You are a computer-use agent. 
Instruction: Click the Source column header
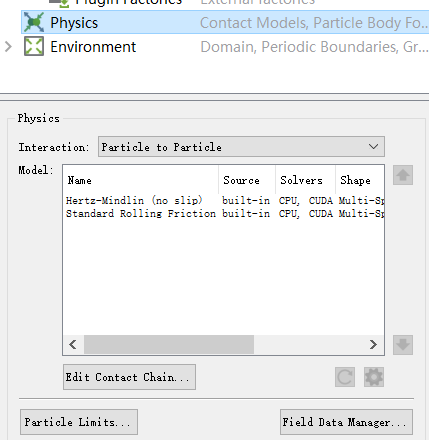247,180
